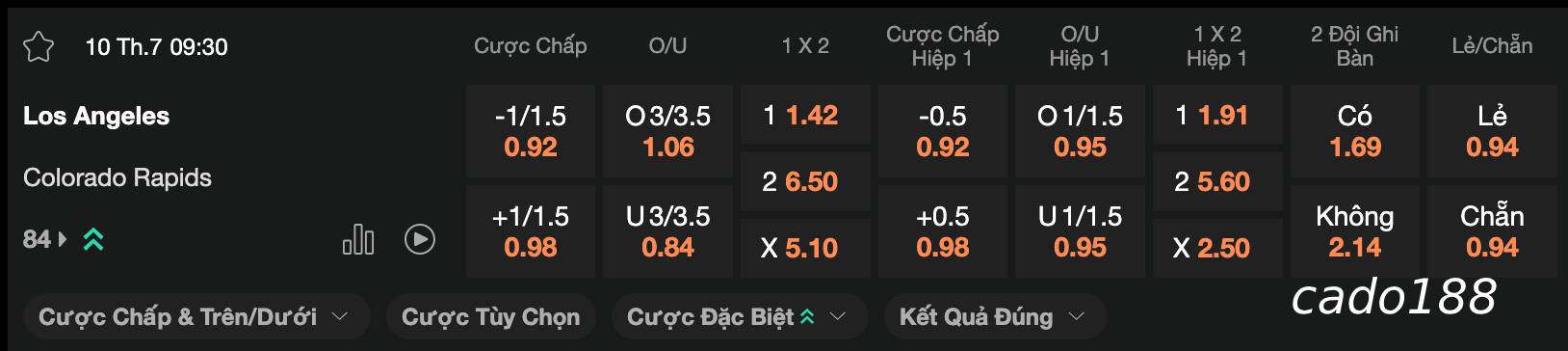Select Under 3/3.5 odds 0.84
This screenshot has width=1568, height=351.
click(x=667, y=231)
